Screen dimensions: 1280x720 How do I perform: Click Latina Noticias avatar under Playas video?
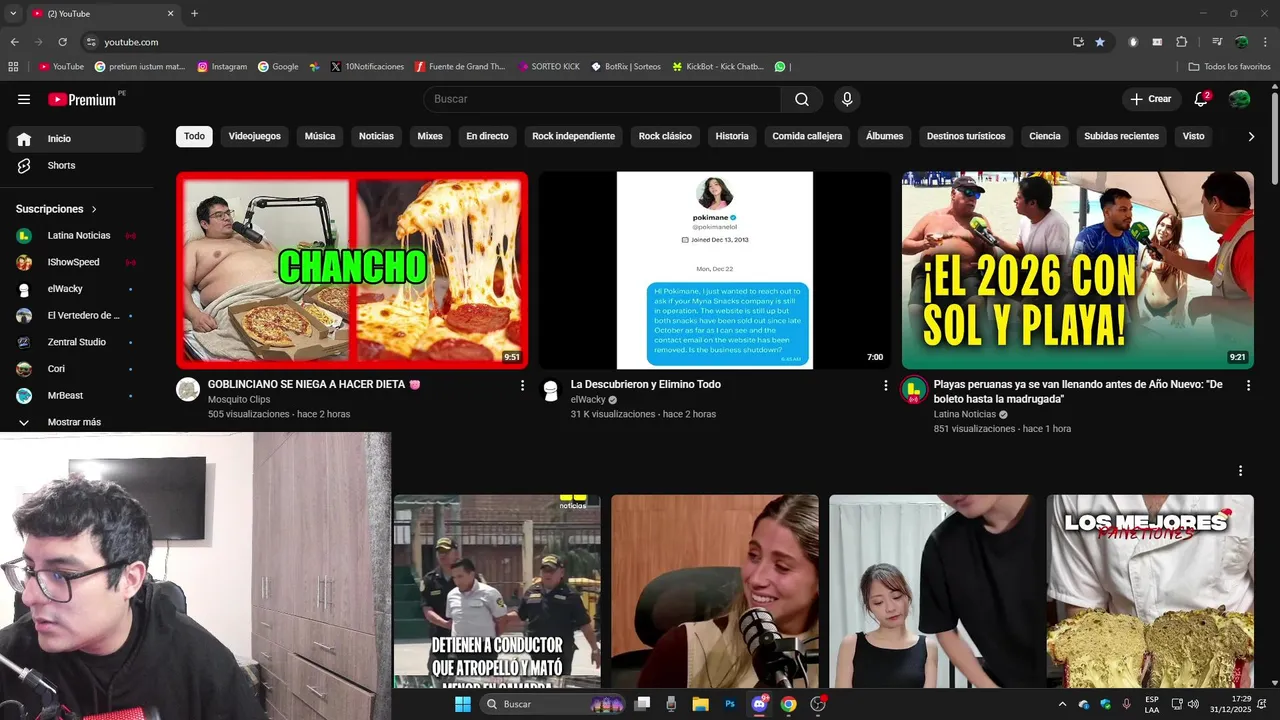point(913,390)
